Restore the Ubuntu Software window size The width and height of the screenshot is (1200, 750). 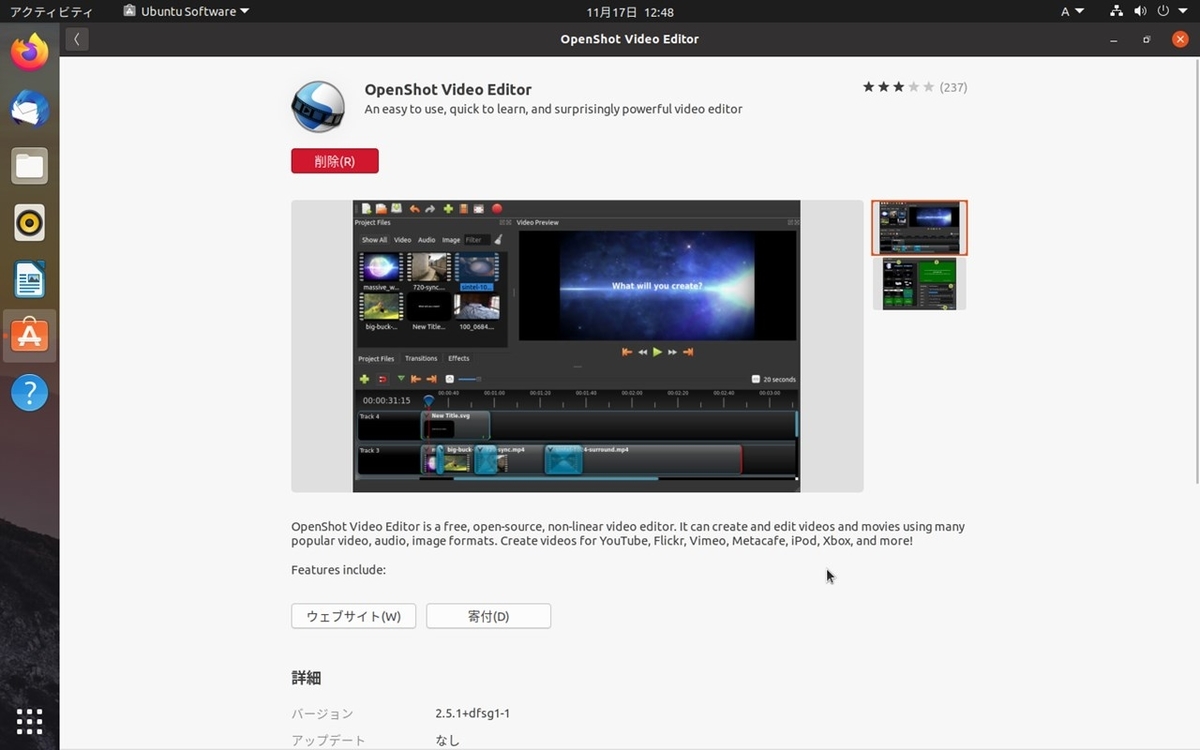coord(1147,40)
